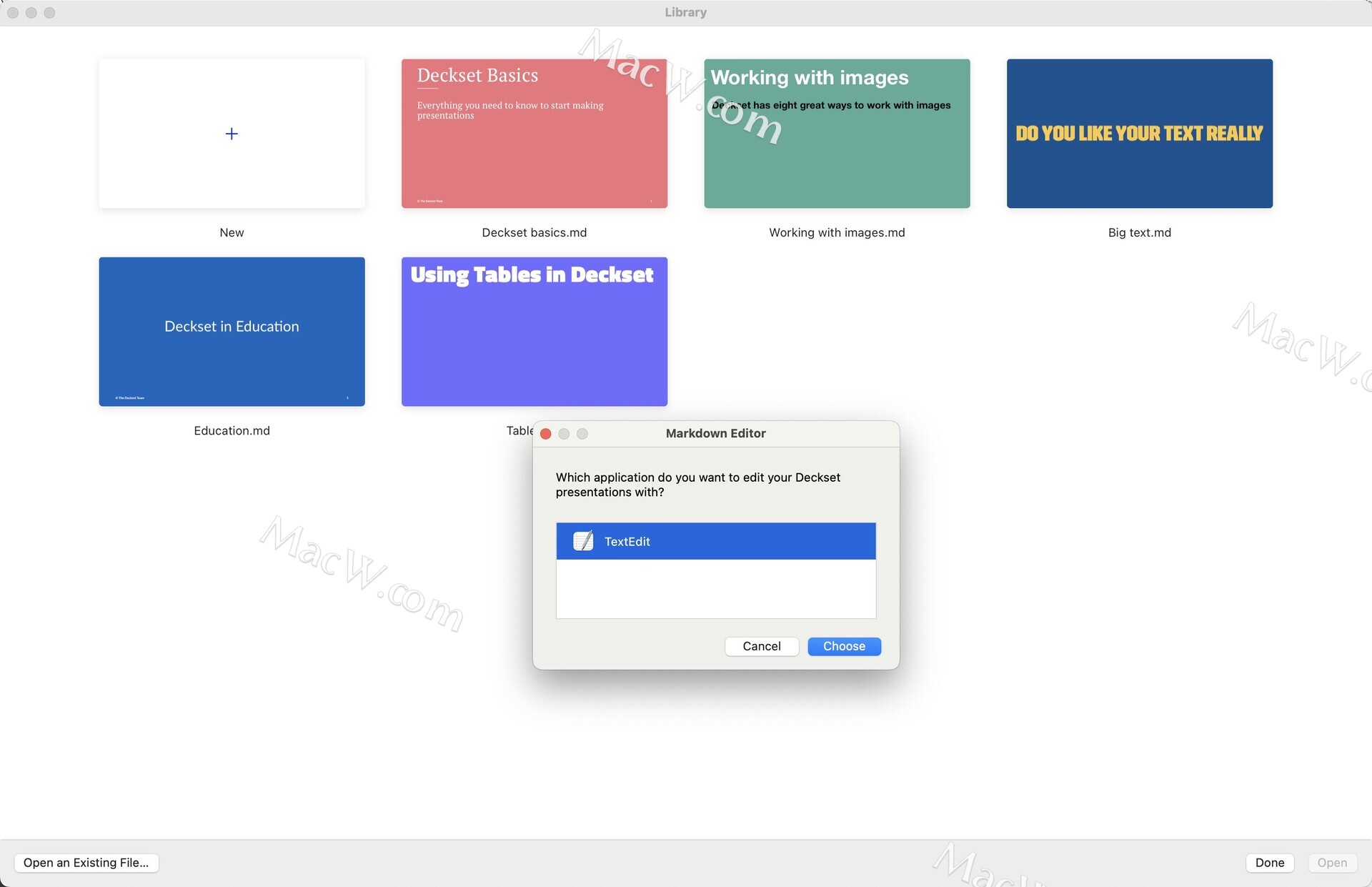The height and width of the screenshot is (887, 1372).
Task: Select the Big text presentation thumbnail
Action: coord(1140,134)
